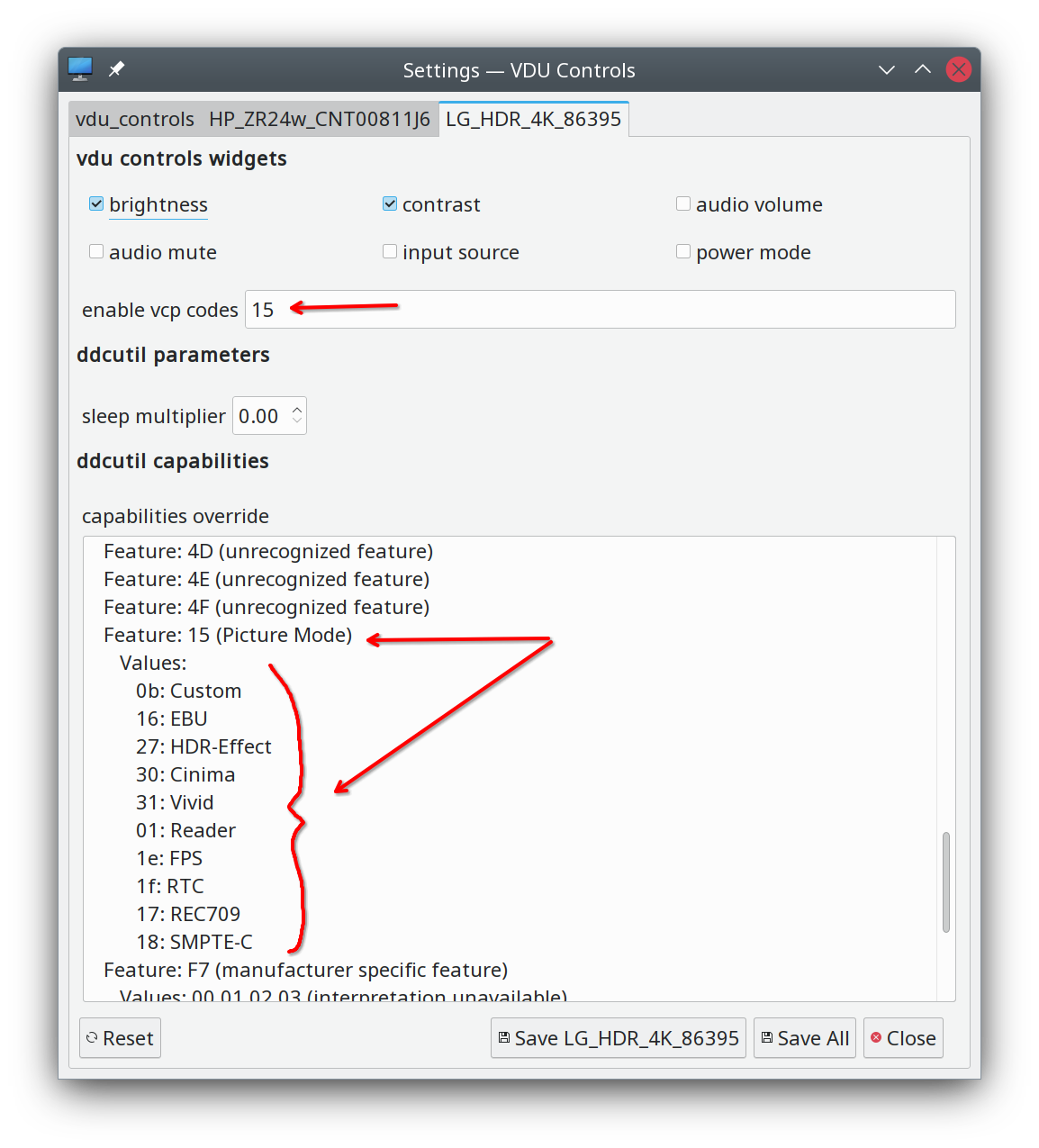Disable the brightness checkbox
The height and width of the screenshot is (1148, 1039).
tap(95, 203)
